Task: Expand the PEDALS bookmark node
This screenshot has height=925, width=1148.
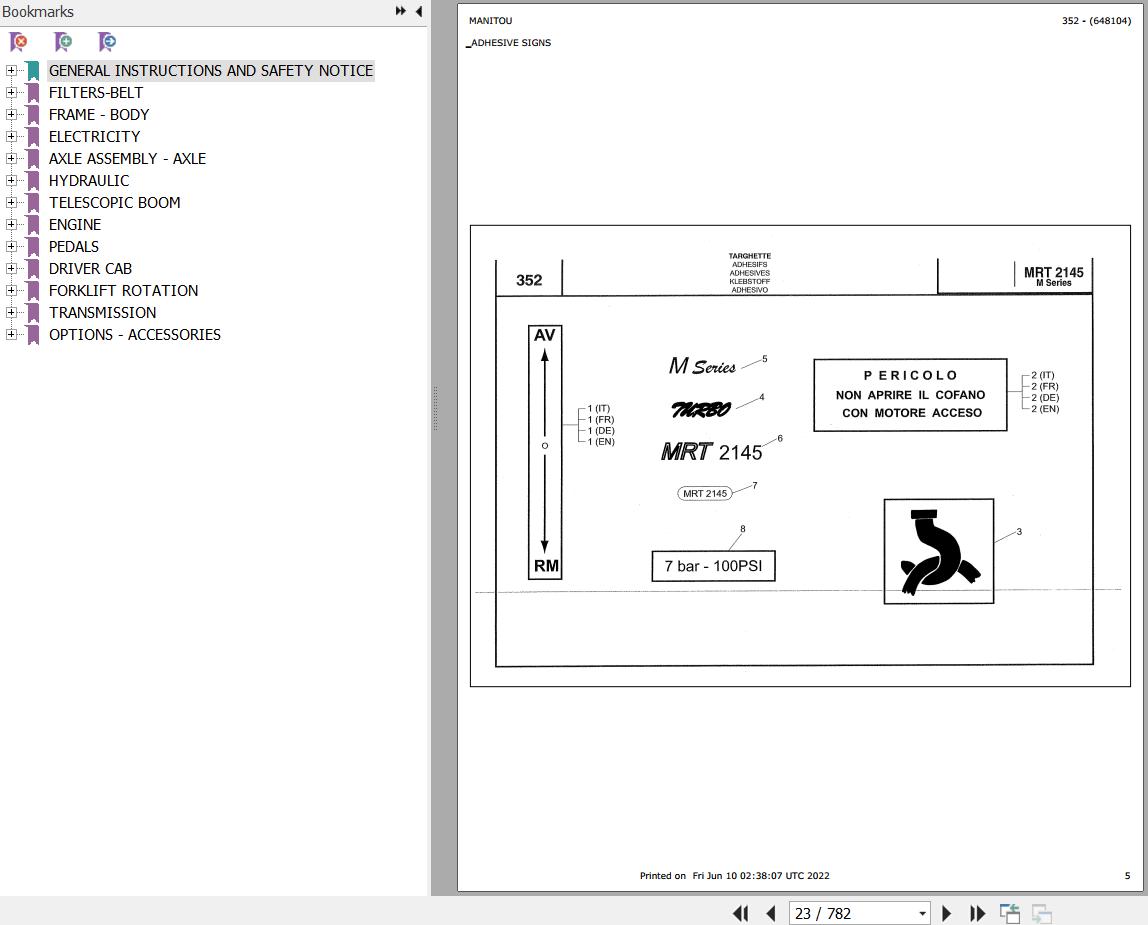Action: pos(11,246)
